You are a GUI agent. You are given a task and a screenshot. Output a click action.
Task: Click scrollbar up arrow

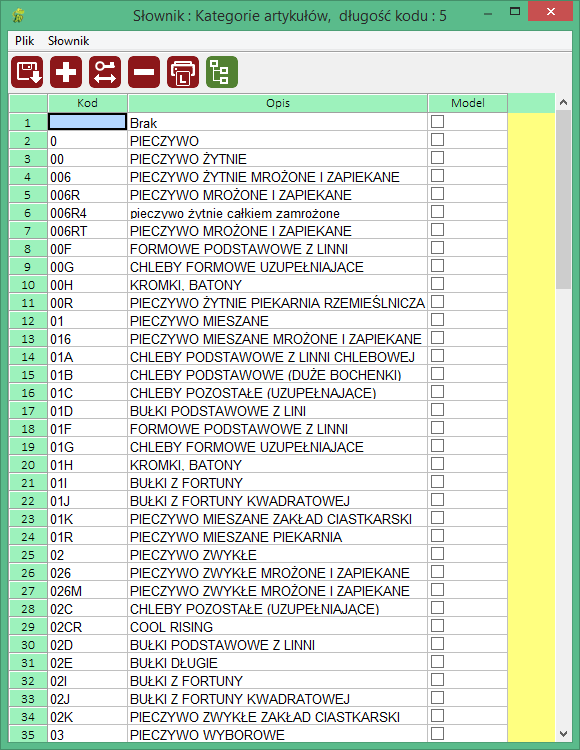[x=563, y=102]
